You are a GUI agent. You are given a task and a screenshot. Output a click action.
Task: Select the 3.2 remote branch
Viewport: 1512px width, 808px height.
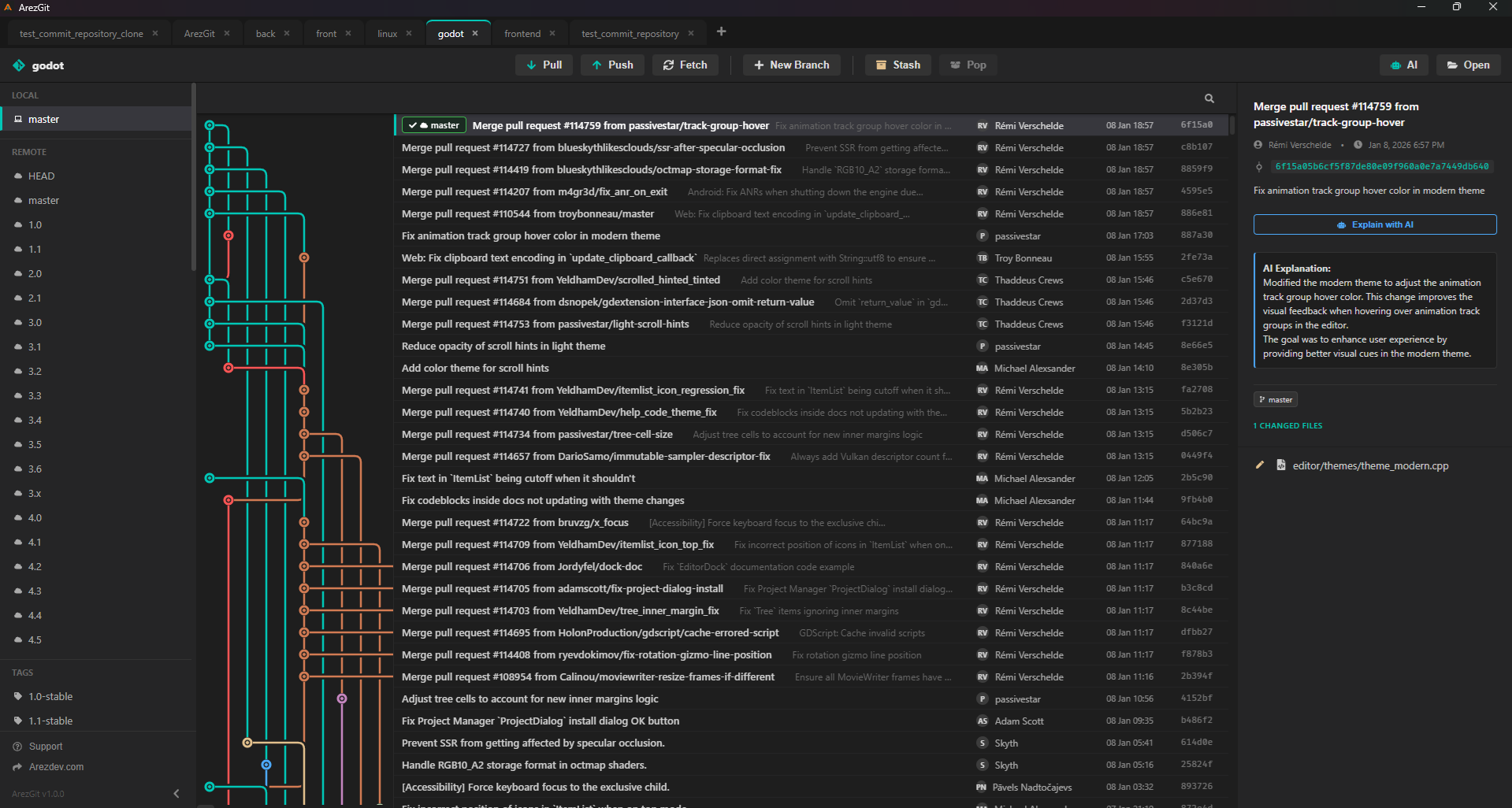[34, 371]
